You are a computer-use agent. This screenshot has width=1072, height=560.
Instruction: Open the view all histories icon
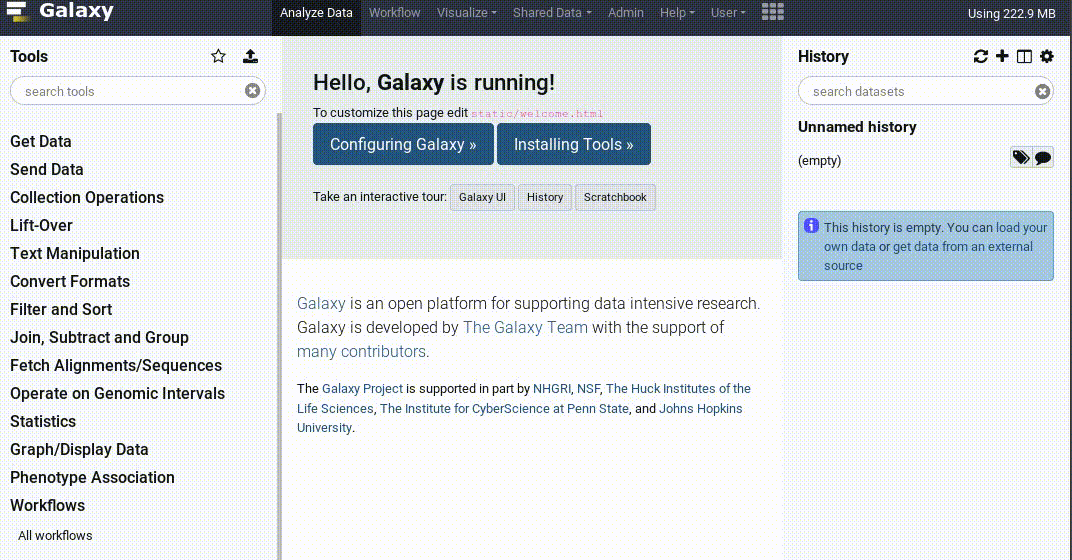point(1024,57)
